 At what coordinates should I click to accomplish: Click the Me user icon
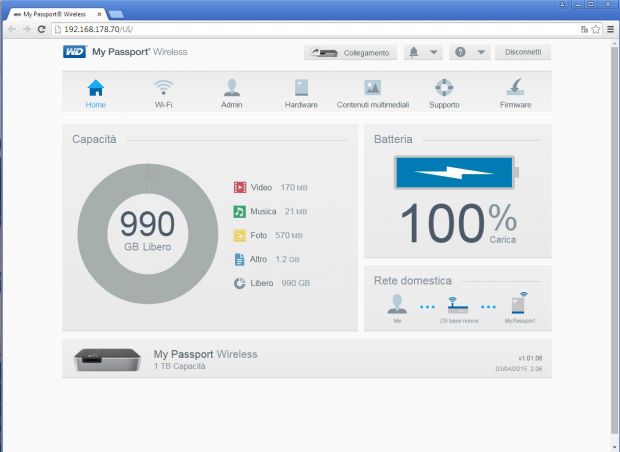(397, 304)
